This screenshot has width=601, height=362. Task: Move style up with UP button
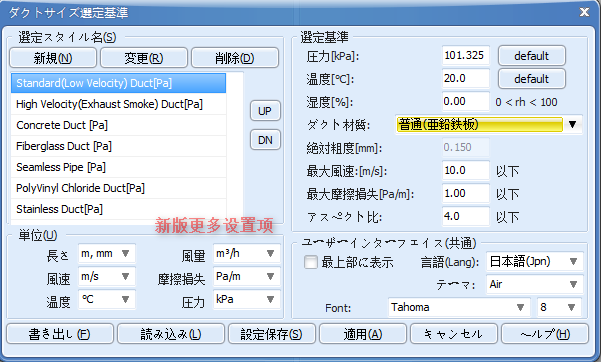coord(265,111)
